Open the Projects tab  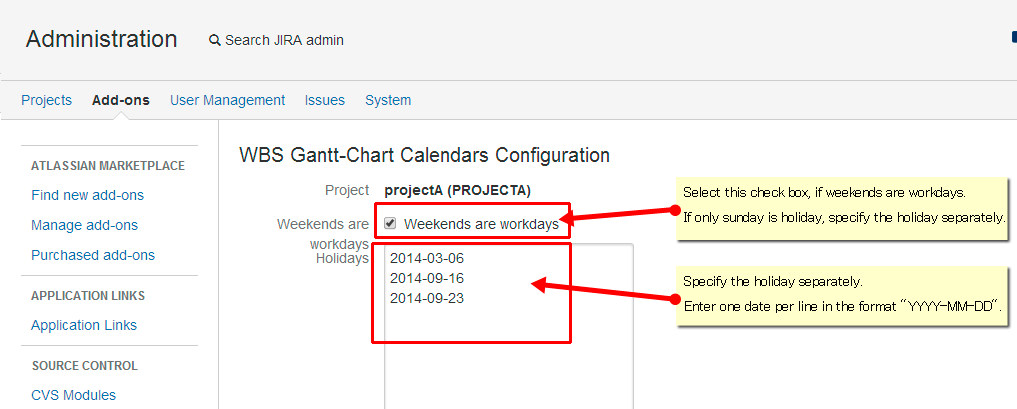(x=46, y=100)
